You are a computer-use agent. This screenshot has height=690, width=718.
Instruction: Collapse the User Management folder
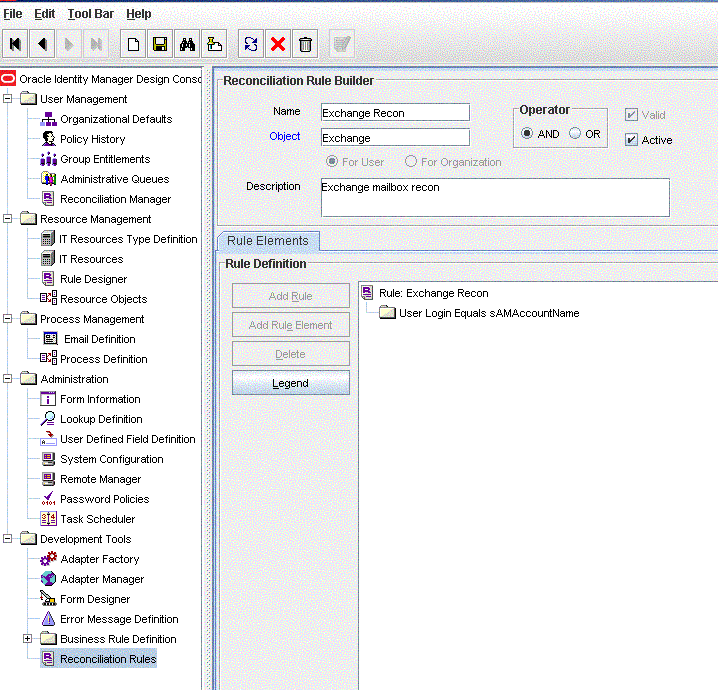[7, 98]
